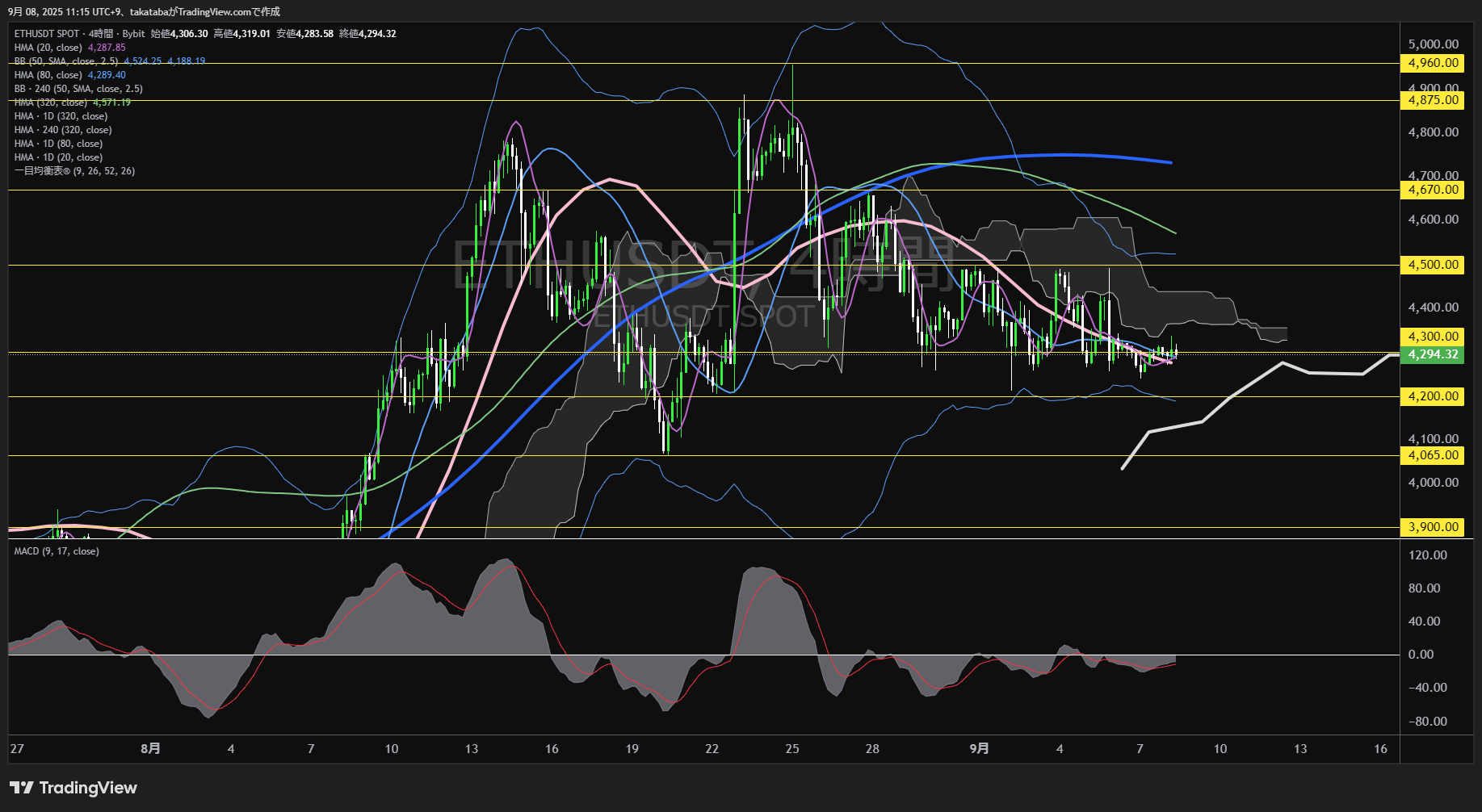The image size is (1482, 812).
Task: Click the 4,400.00 price axis tick
Action: pyautogui.click(x=1434, y=308)
